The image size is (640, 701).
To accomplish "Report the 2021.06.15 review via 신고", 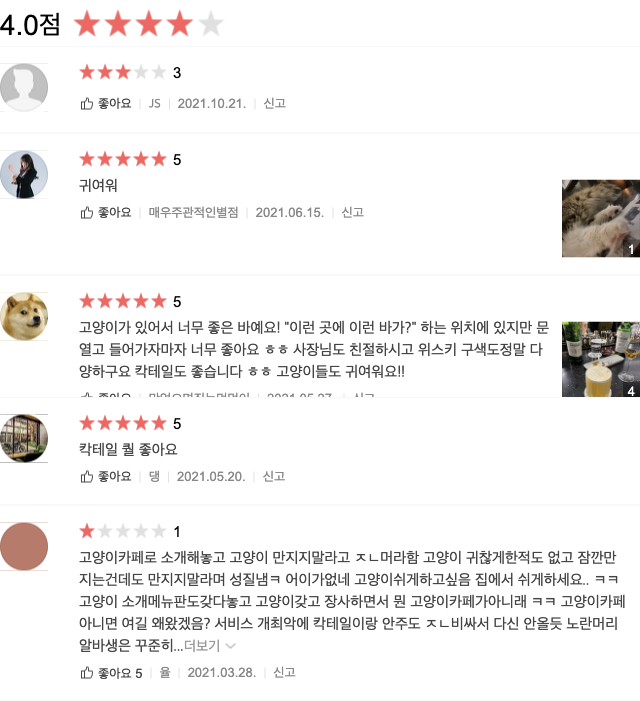I will coord(353,212).
